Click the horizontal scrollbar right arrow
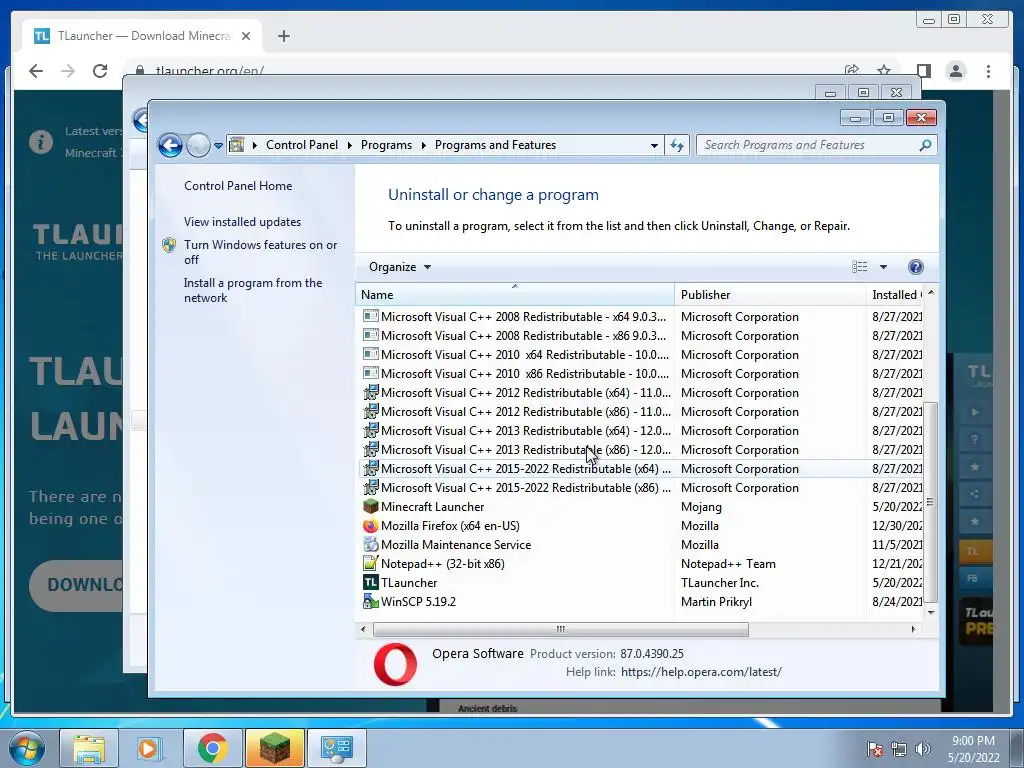This screenshot has height=768, width=1024. pos(914,630)
